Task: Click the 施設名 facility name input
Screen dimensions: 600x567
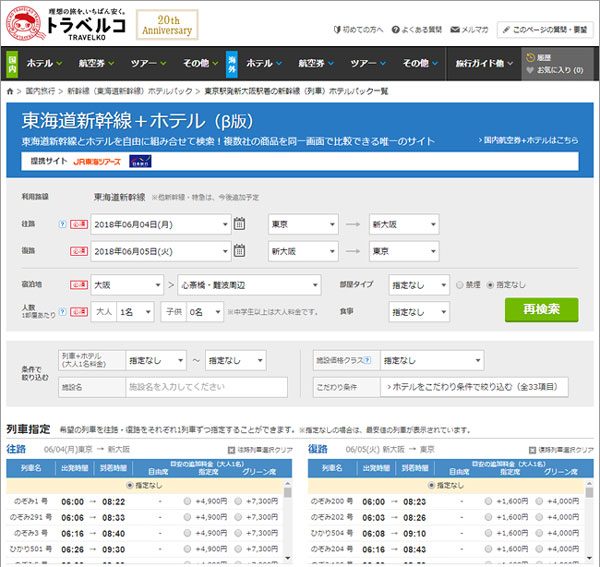Action: (206, 387)
